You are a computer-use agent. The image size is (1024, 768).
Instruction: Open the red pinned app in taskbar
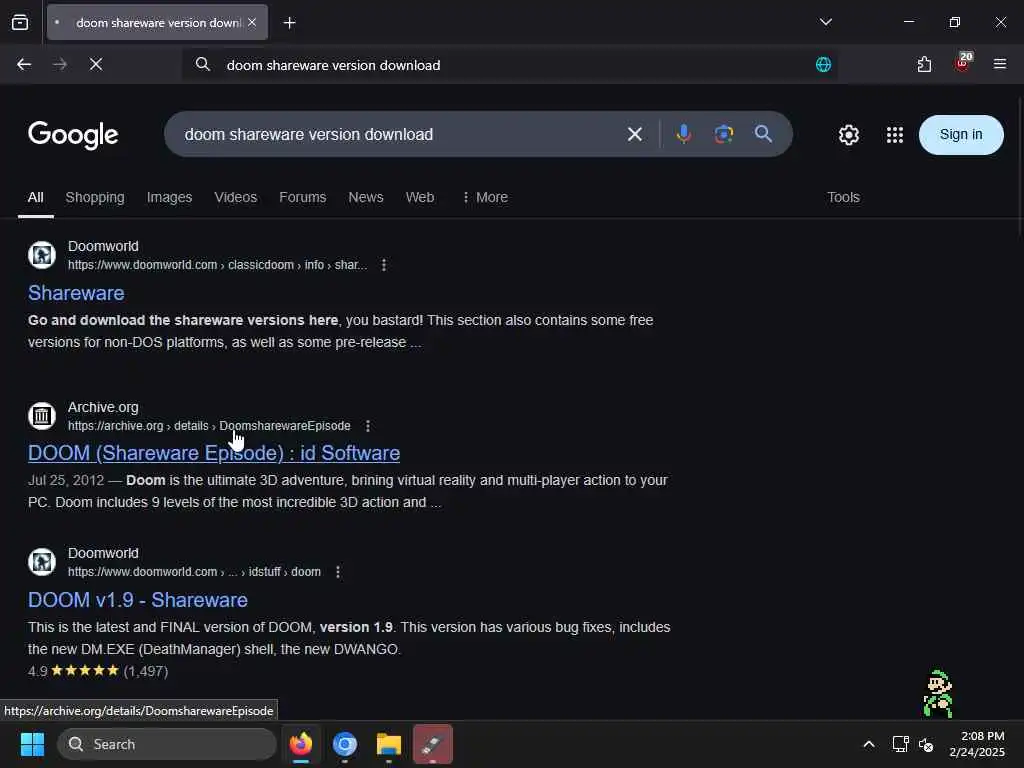point(432,744)
